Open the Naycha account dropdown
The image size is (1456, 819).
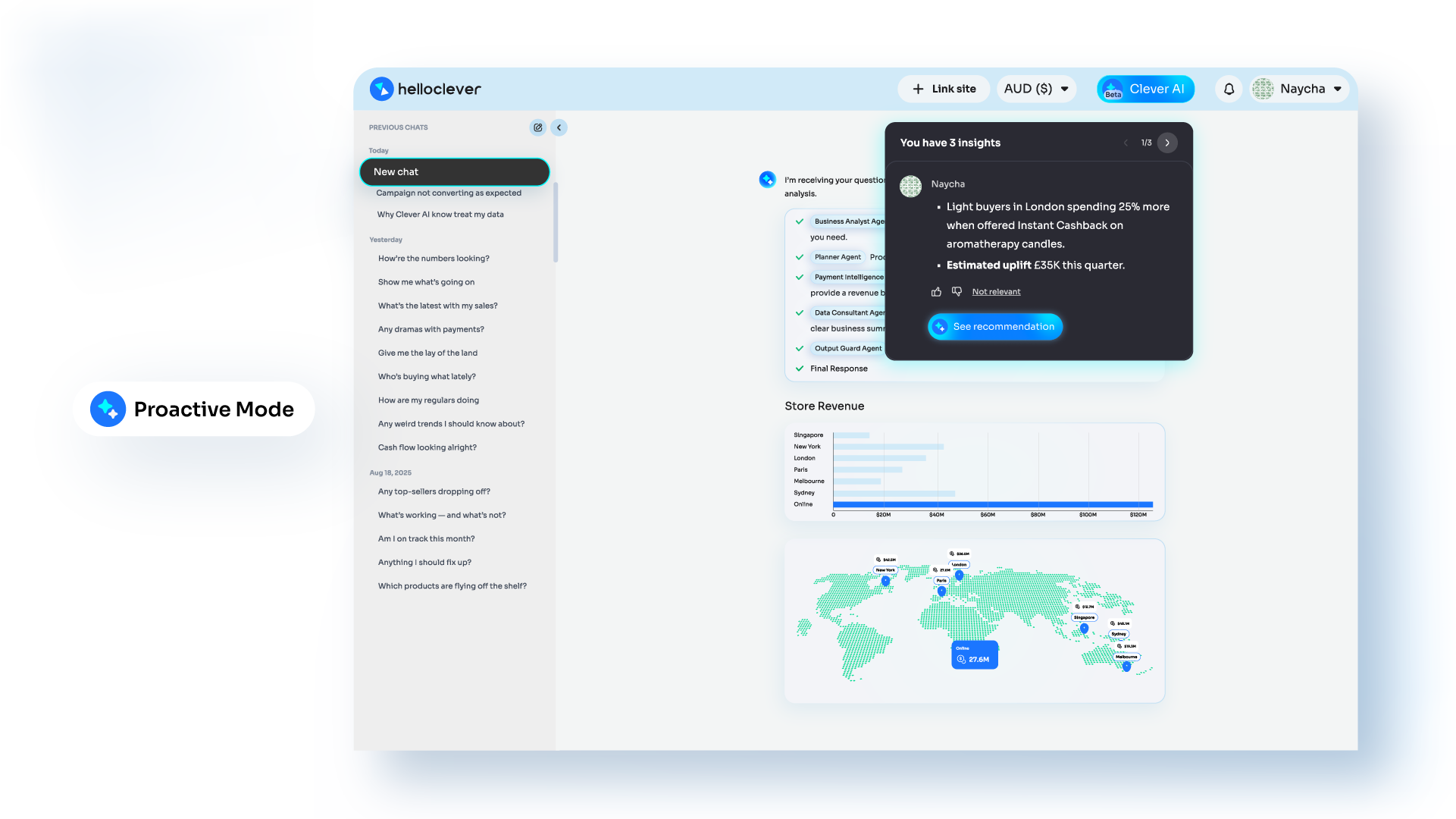click(x=1301, y=89)
